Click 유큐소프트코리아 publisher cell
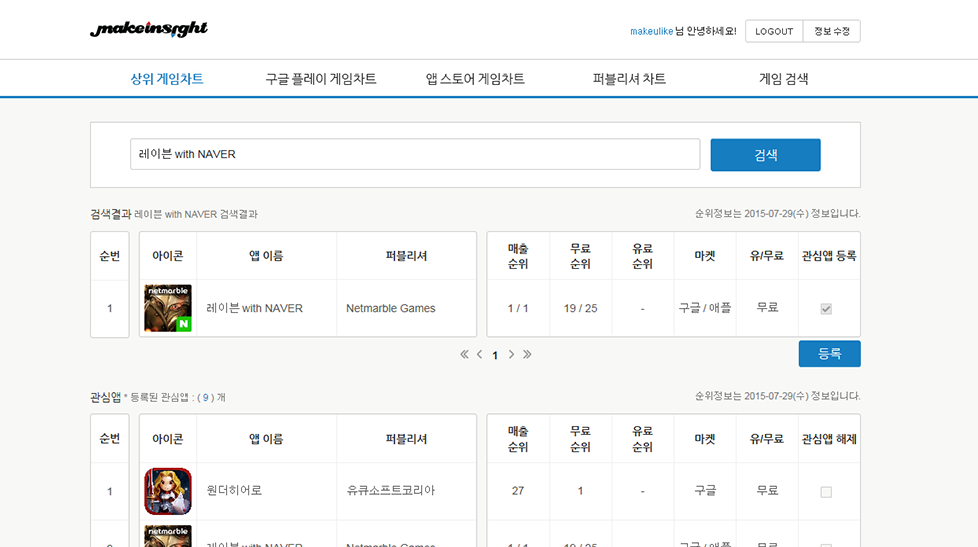 click(390, 491)
